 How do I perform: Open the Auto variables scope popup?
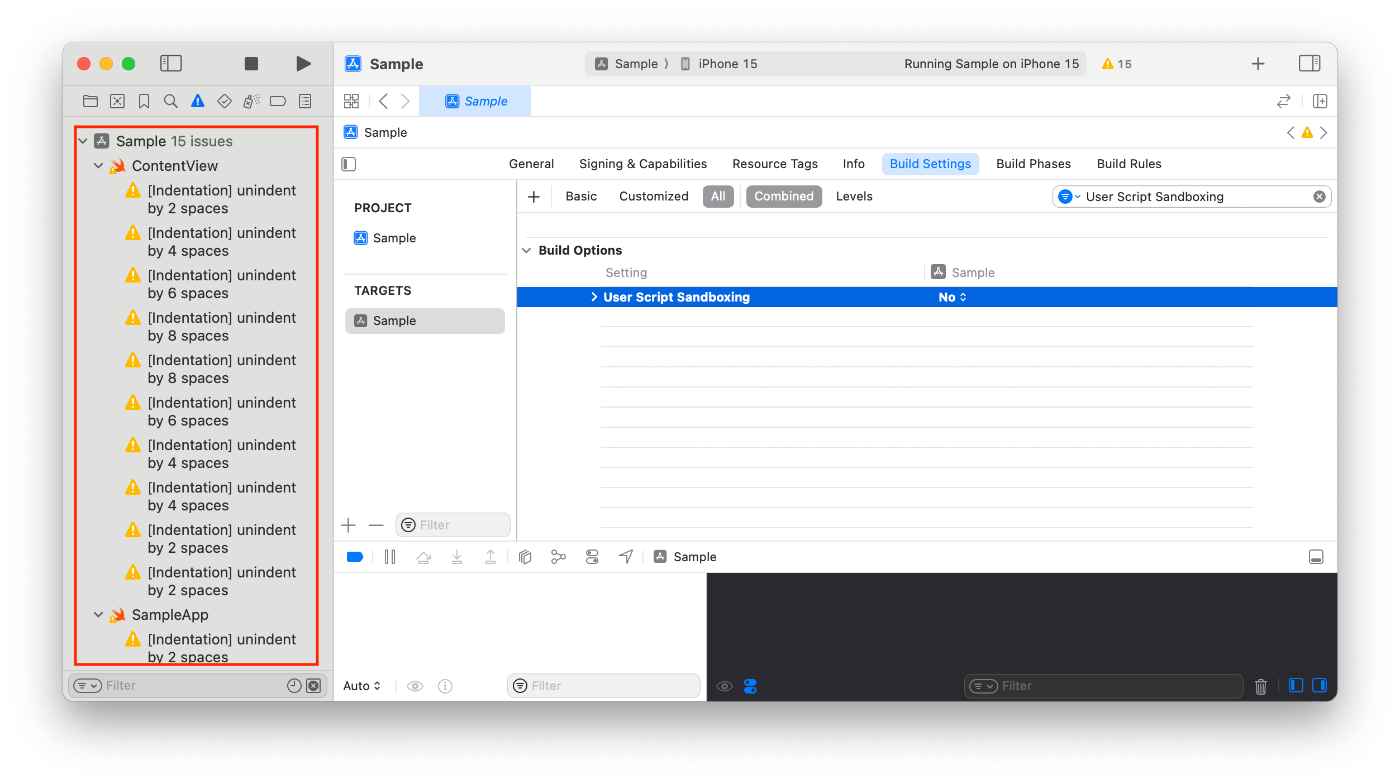[x=362, y=686]
